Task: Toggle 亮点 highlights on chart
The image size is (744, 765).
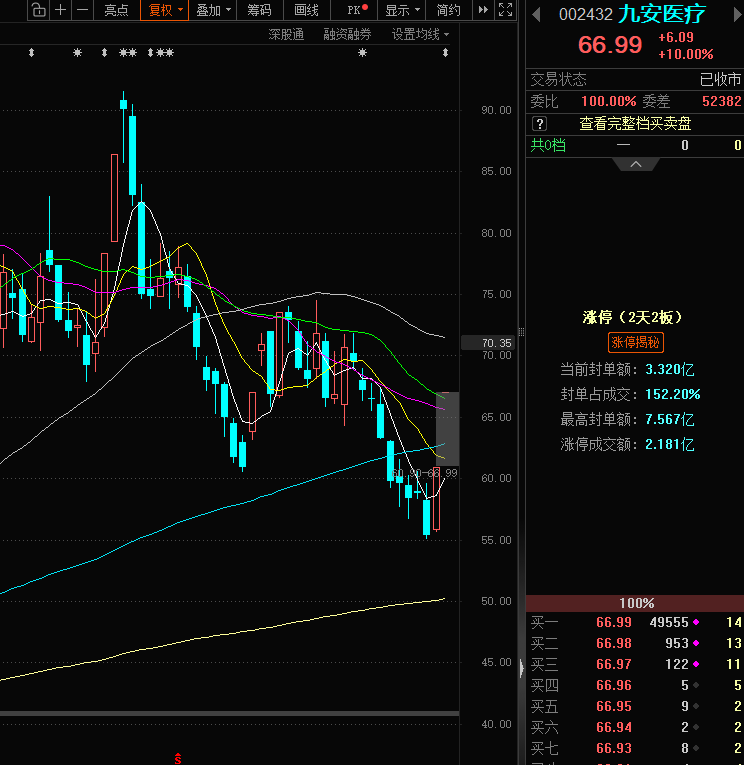Action: (x=116, y=10)
